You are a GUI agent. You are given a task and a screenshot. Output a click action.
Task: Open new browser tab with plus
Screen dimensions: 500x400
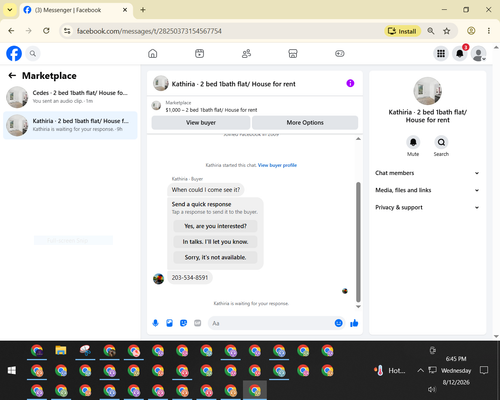tap(143, 10)
